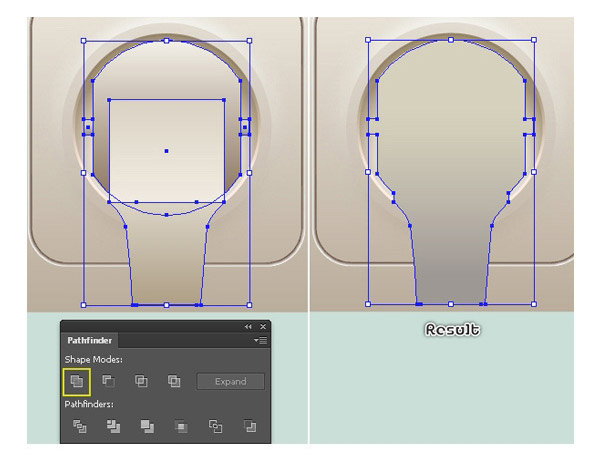The width and height of the screenshot is (600, 460).
Task: Click the Crop pathfinder icon
Action: click(181, 426)
